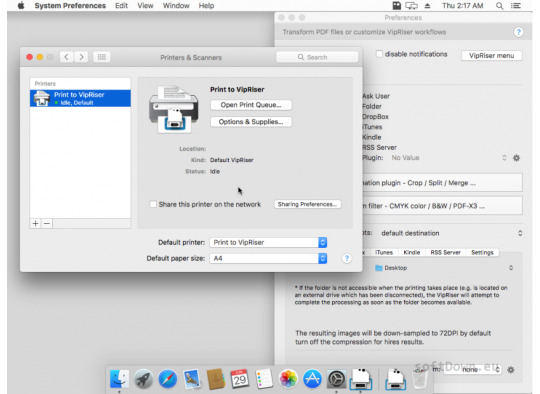Expand Default paper size dropdown
The height and width of the screenshot is (394, 540).
[x=268, y=258]
